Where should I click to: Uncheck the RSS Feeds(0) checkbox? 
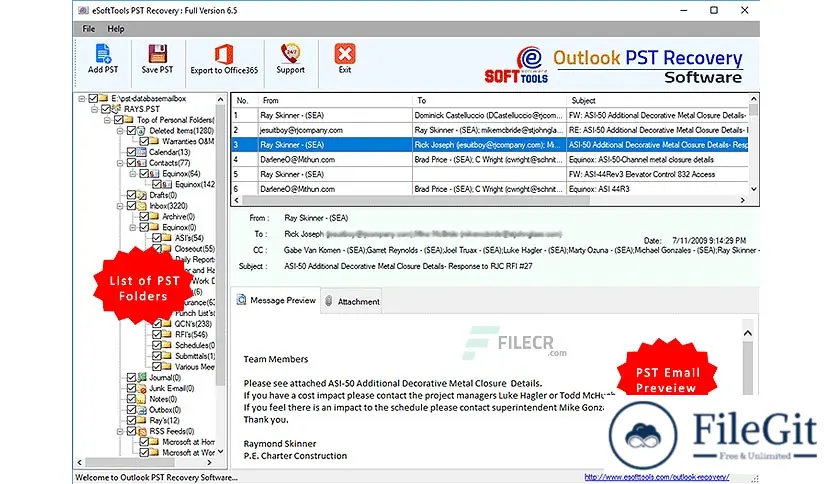131,431
